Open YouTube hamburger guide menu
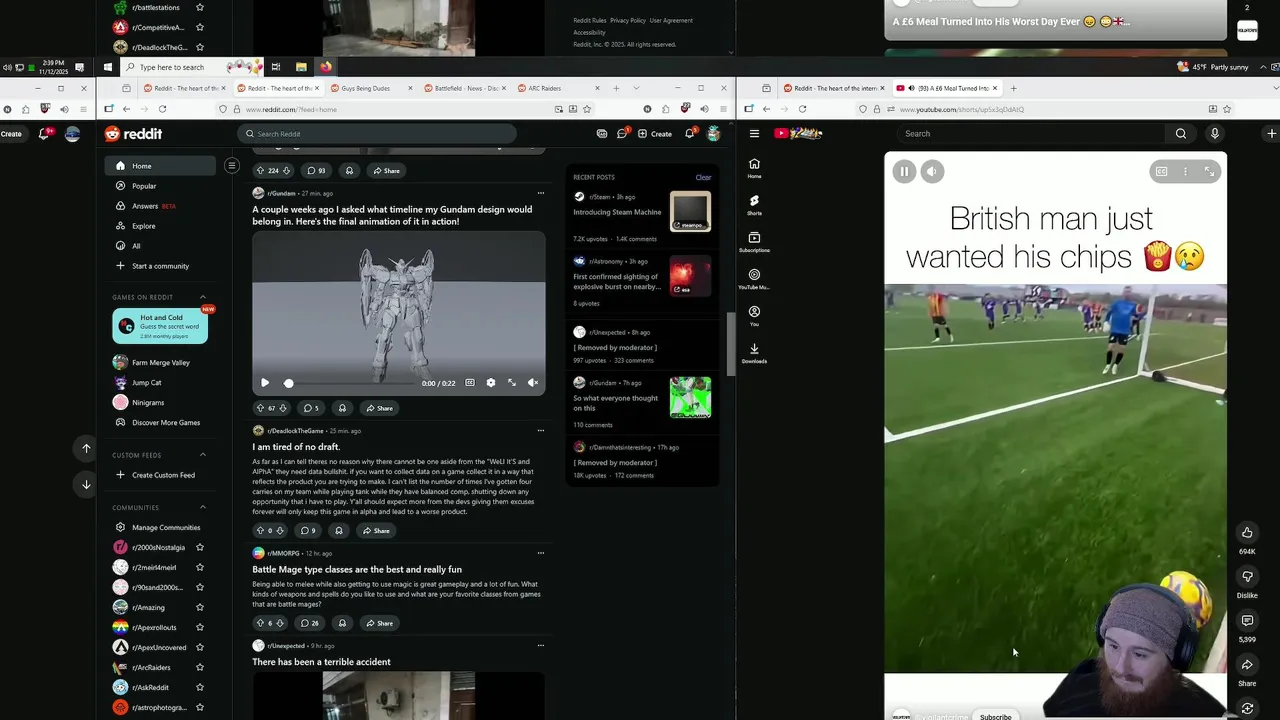1280x720 pixels. coord(754,134)
